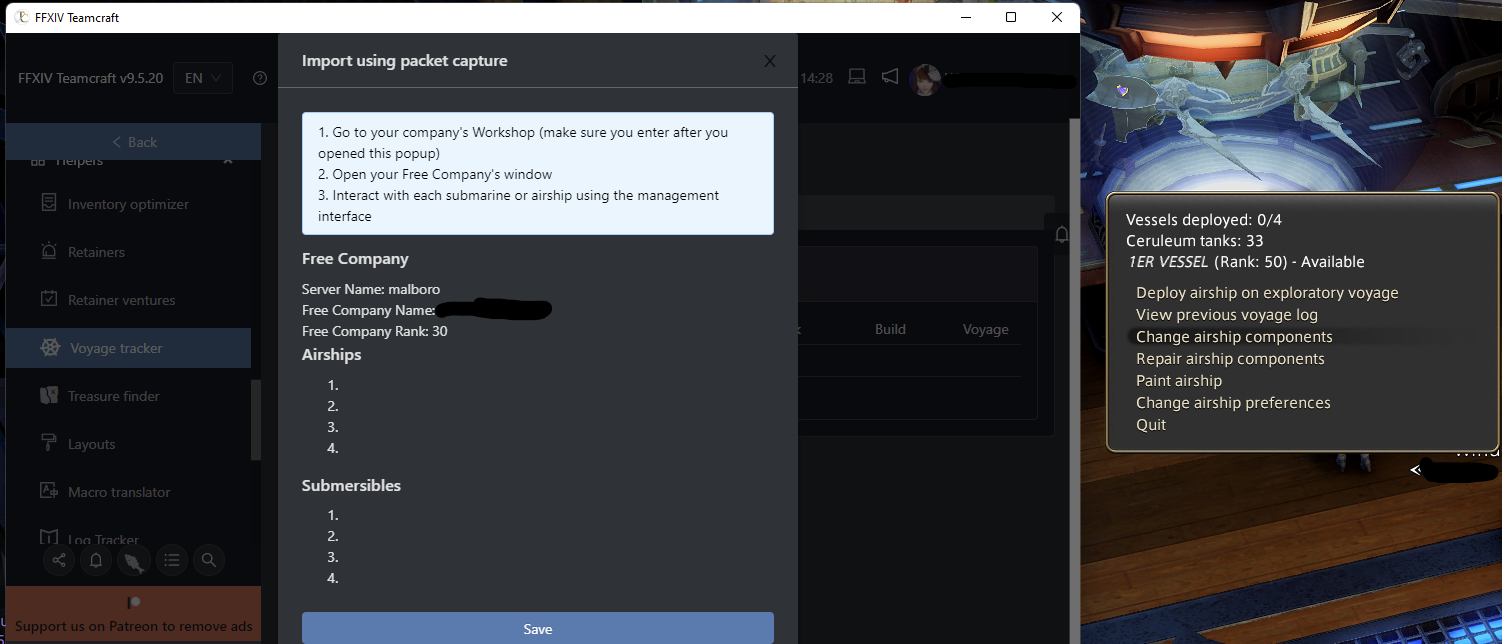This screenshot has width=1502, height=644.
Task: Open the EN language dropdown
Action: [203, 77]
